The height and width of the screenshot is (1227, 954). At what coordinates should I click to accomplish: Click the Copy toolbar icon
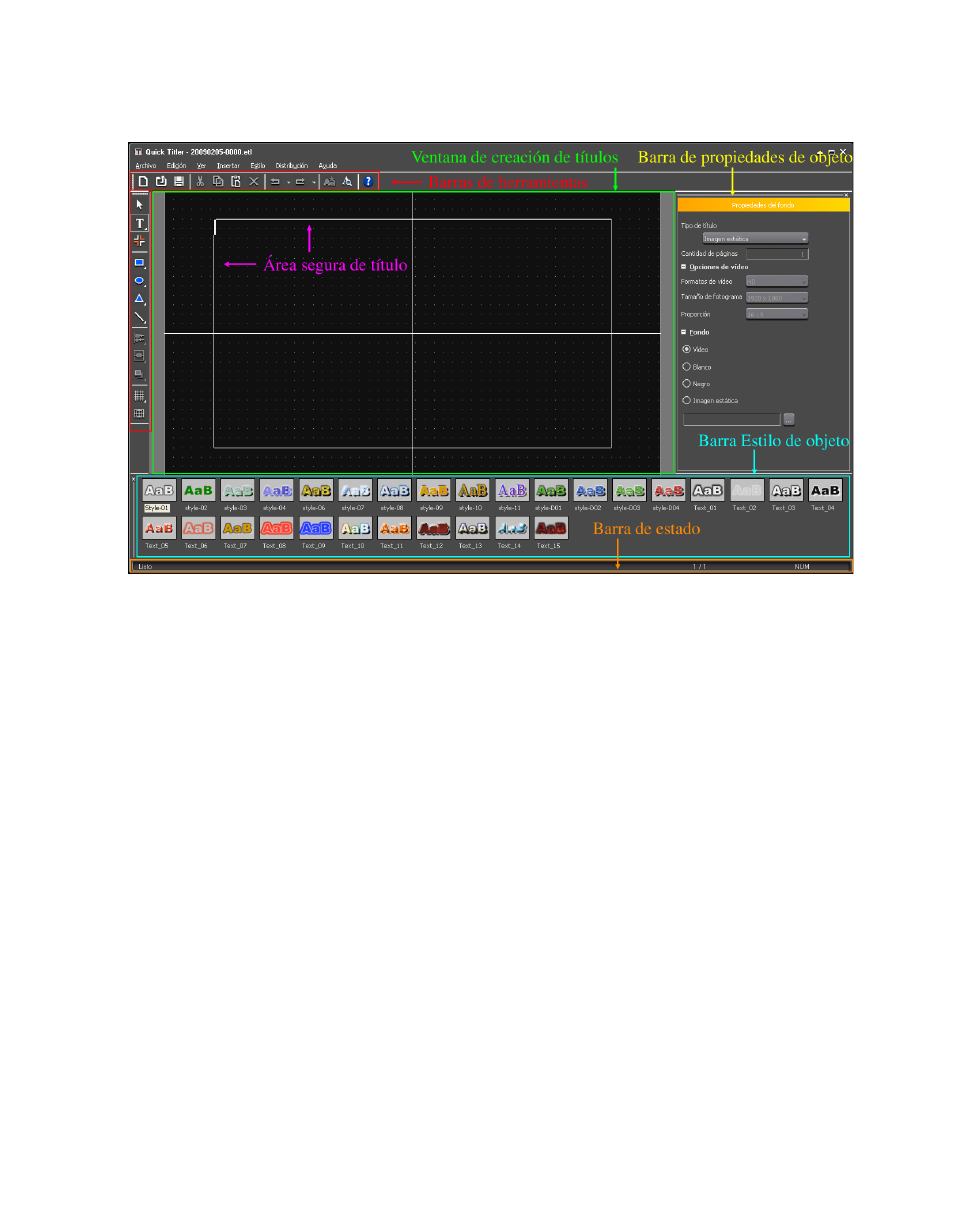pos(218,182)
